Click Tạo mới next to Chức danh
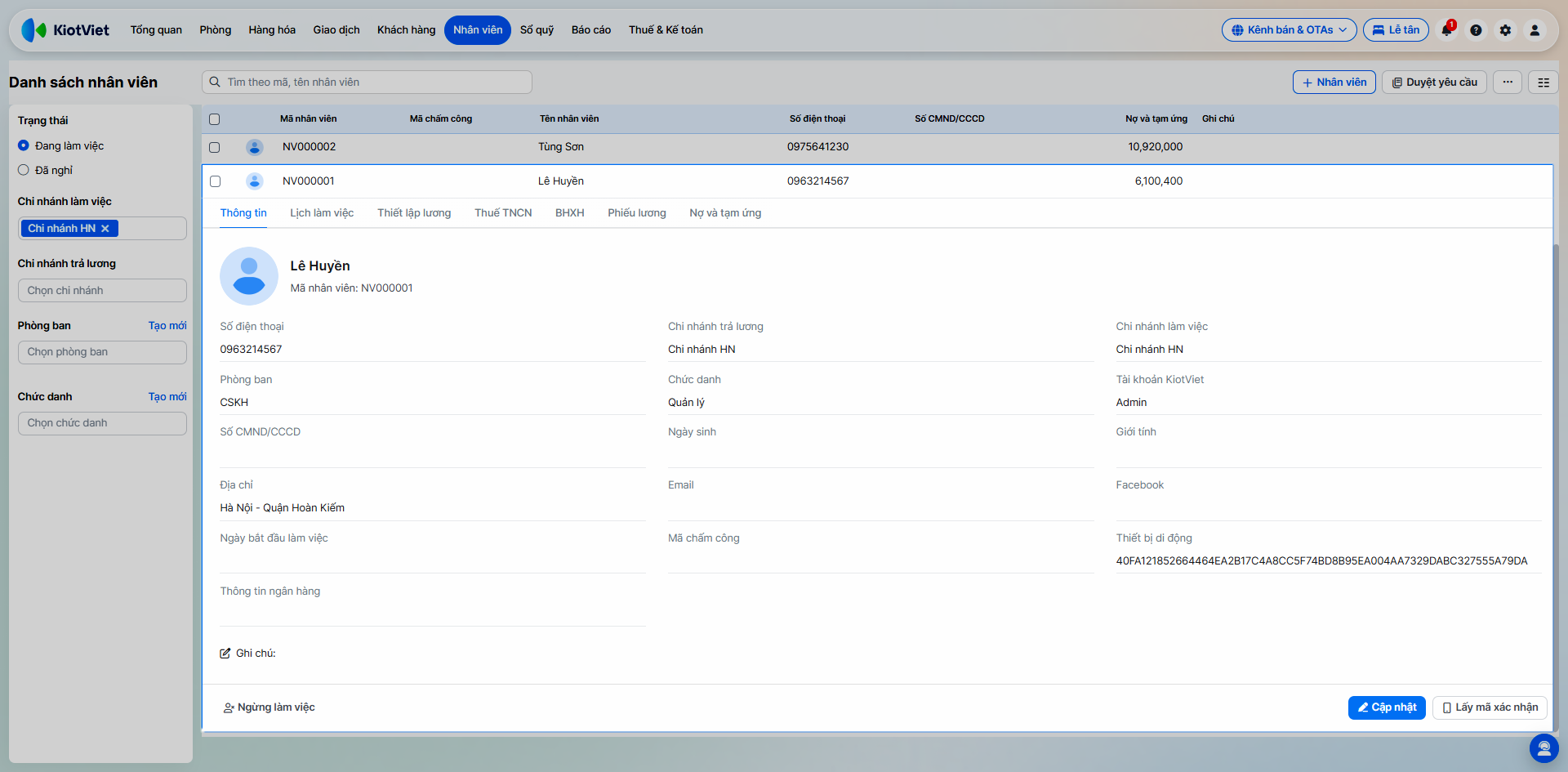 coord(167,397)
